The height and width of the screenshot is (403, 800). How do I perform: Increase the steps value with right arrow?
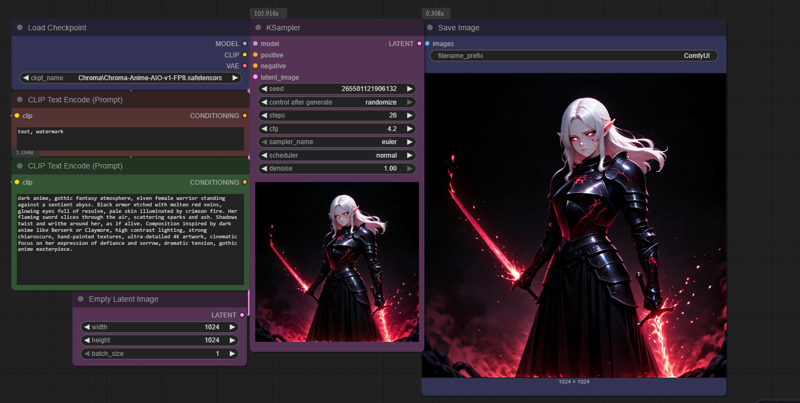tap(409, 115)
